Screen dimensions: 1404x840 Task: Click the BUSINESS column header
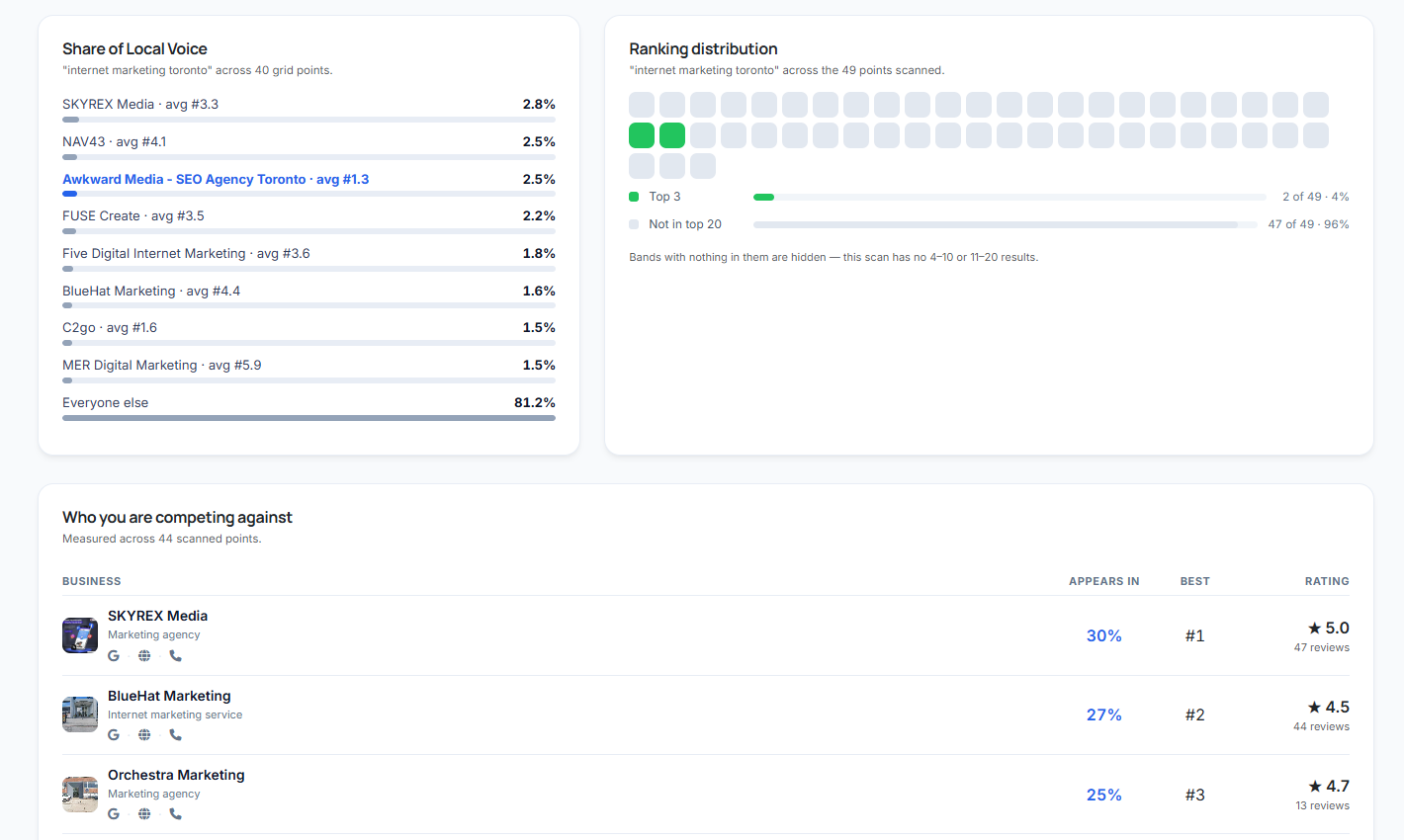(x=92, y=581)
